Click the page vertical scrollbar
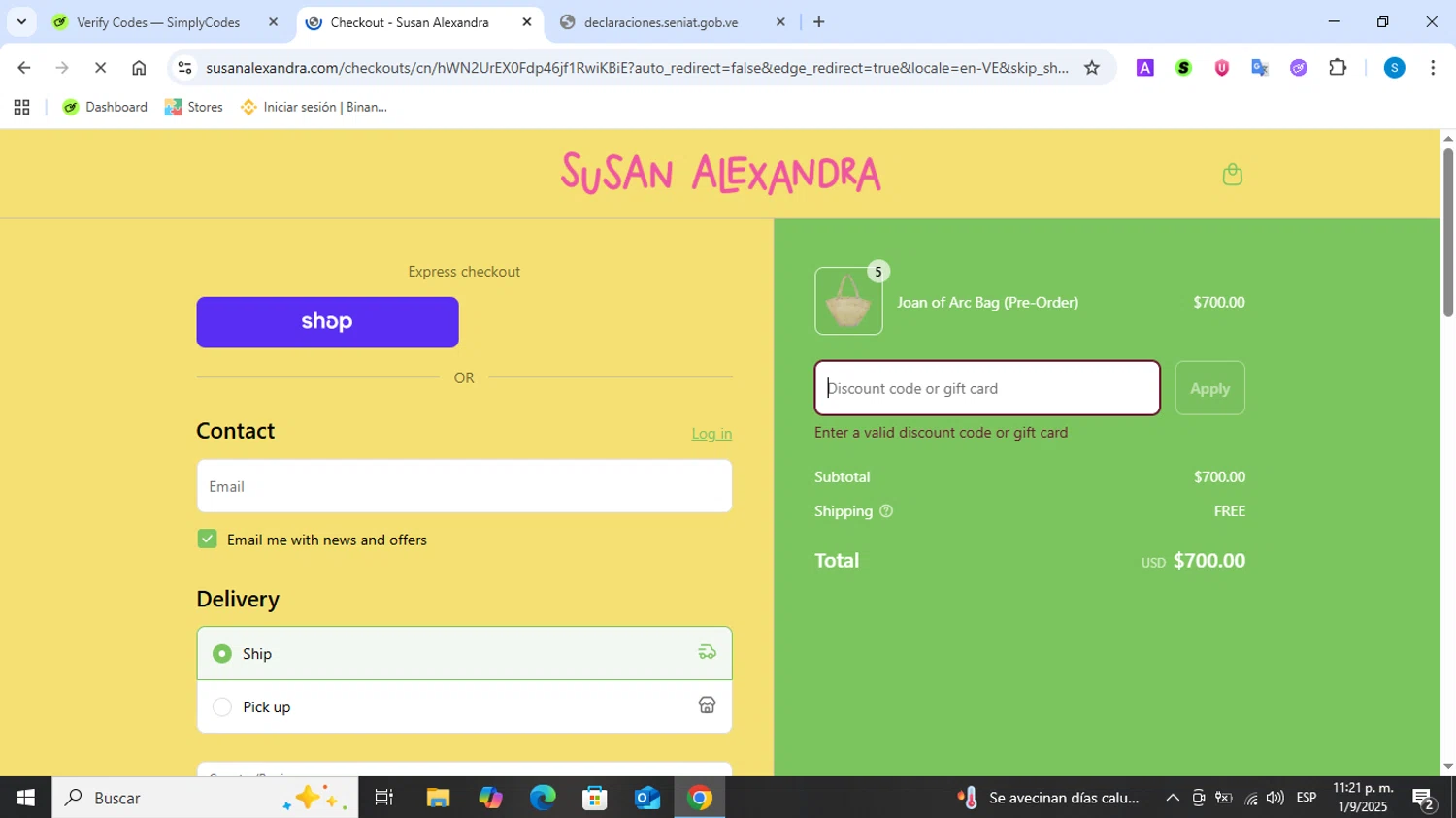Image resolution: width=1456 pixels, height=818 pixels. coord(1448,233)
